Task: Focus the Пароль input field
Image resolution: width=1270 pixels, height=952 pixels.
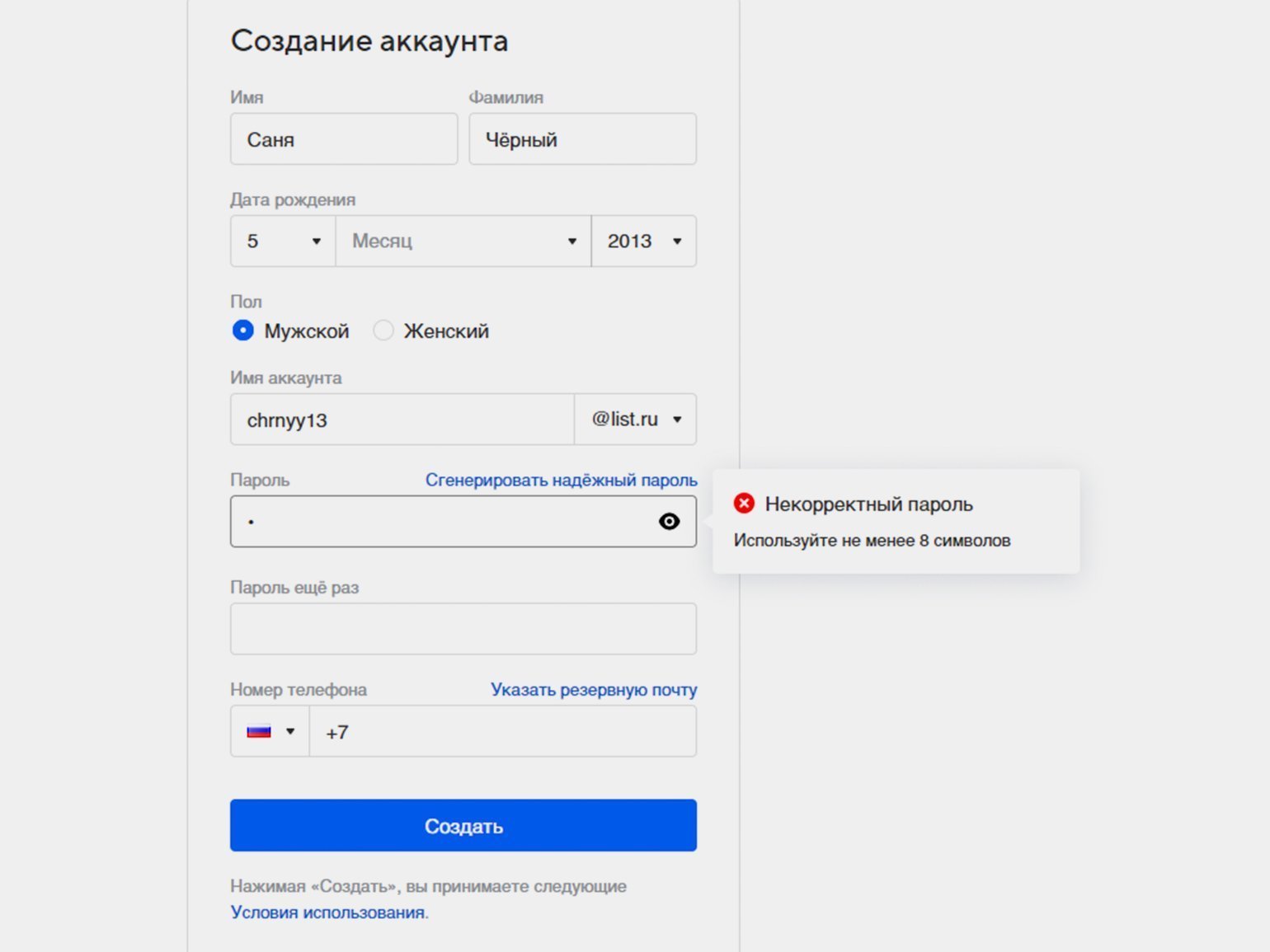Action: (x=463, y=521)
